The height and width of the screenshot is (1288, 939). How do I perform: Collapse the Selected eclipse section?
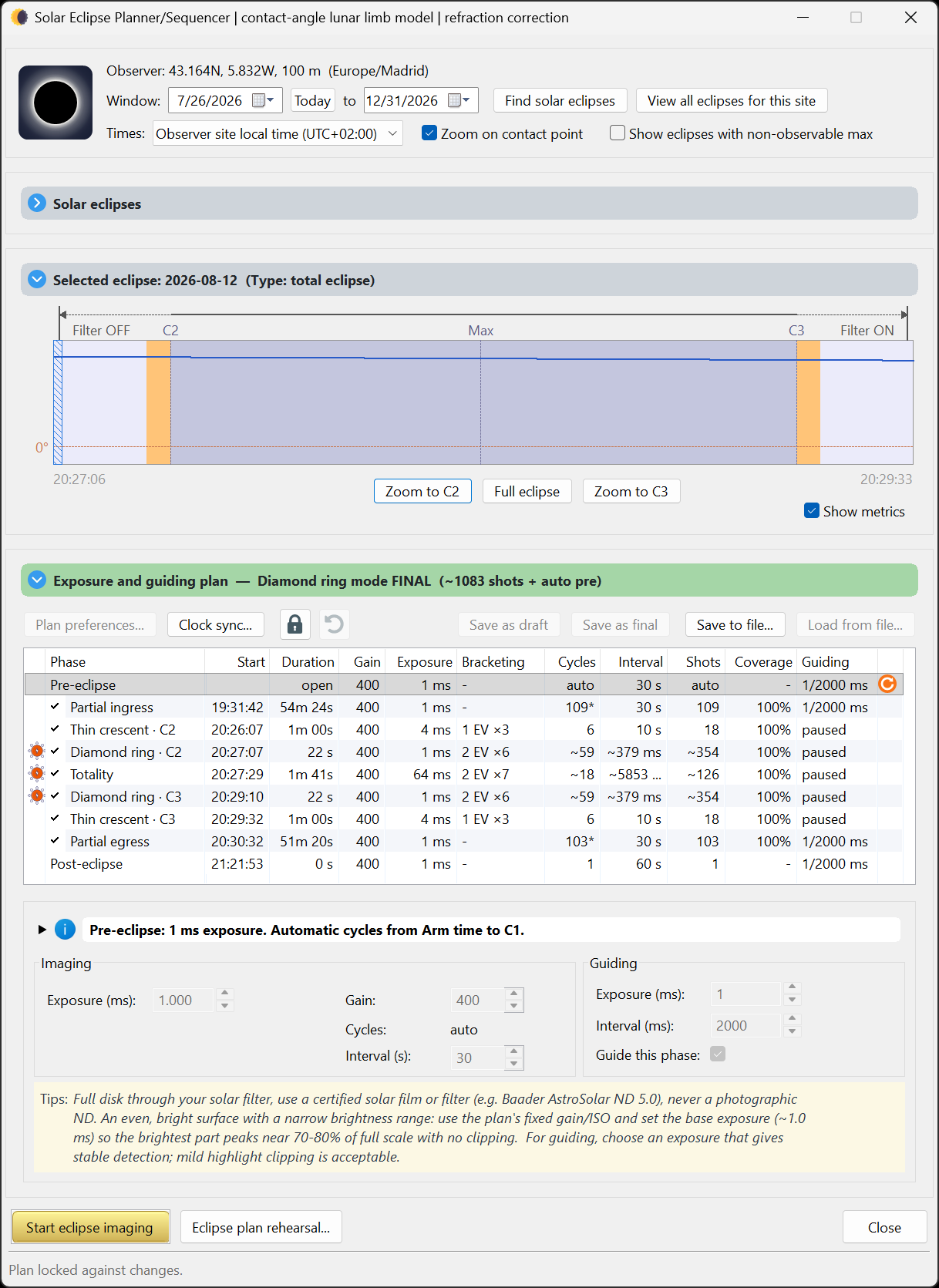37,279
